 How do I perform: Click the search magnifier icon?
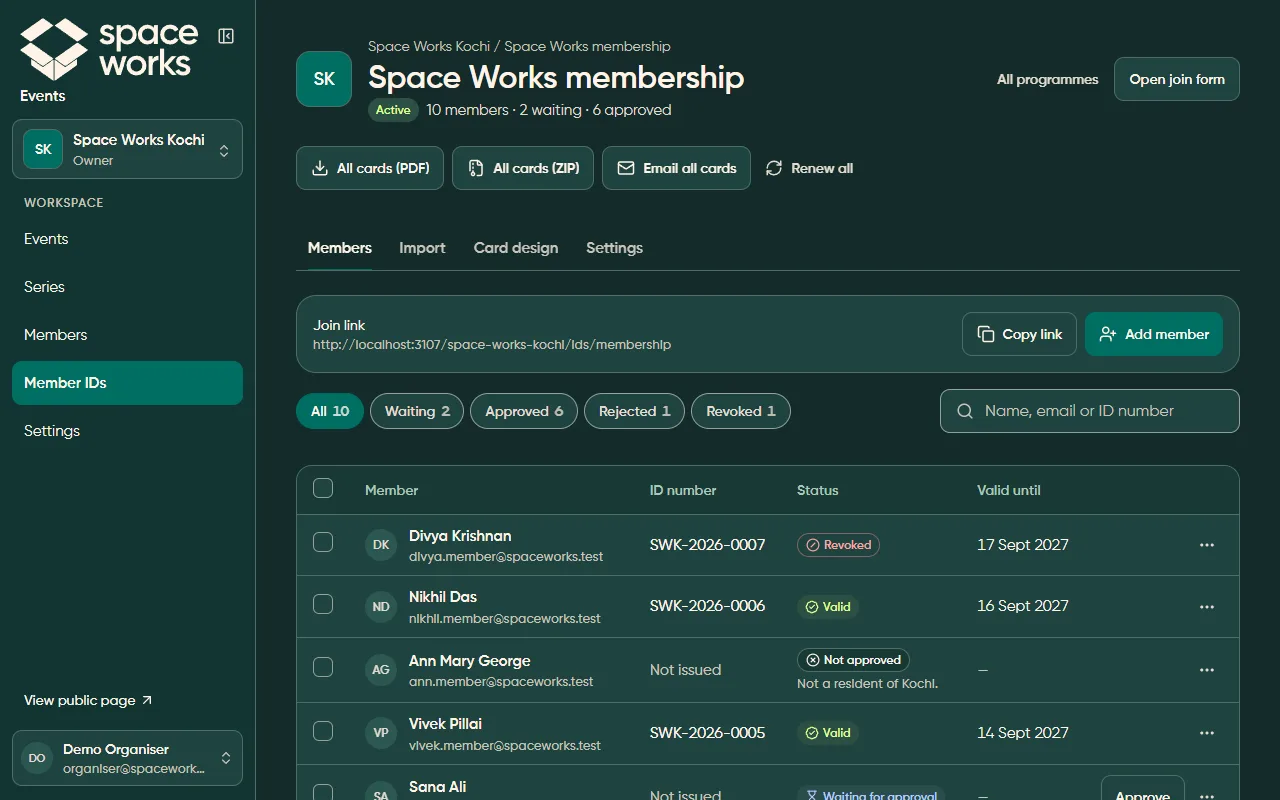point(965,411)
